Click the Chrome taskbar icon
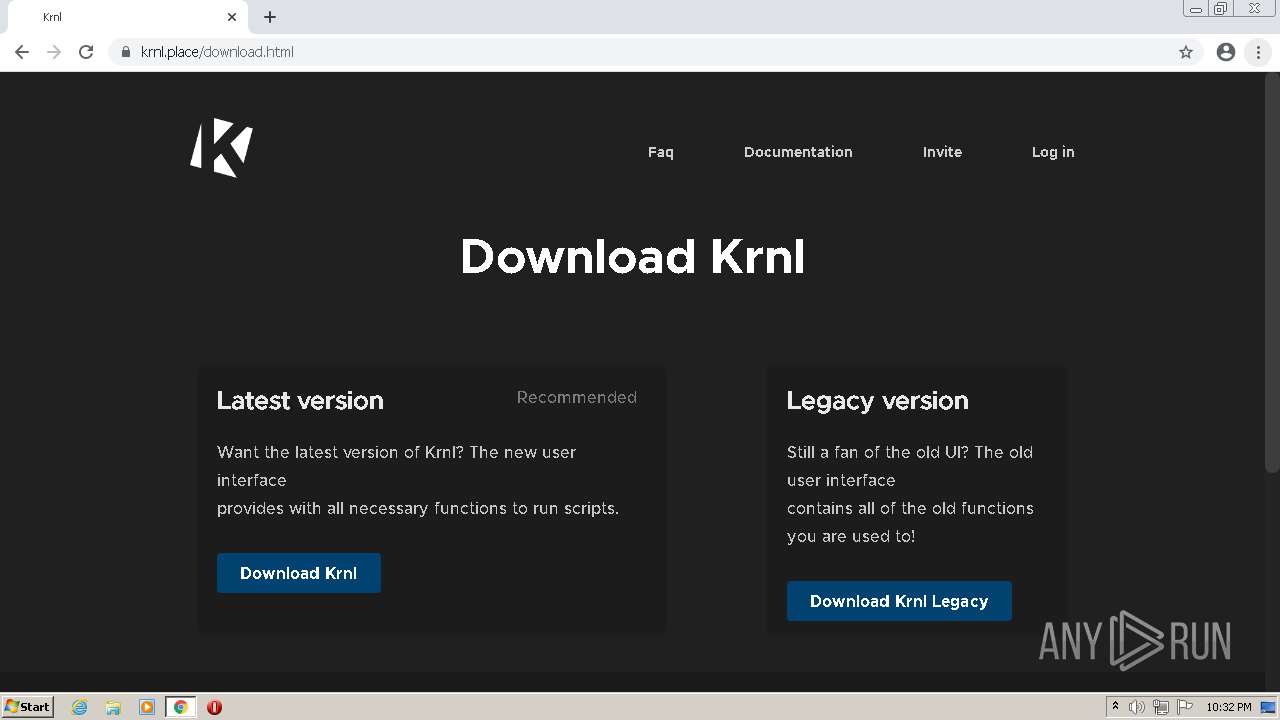1280x720 pixels. 180,707
